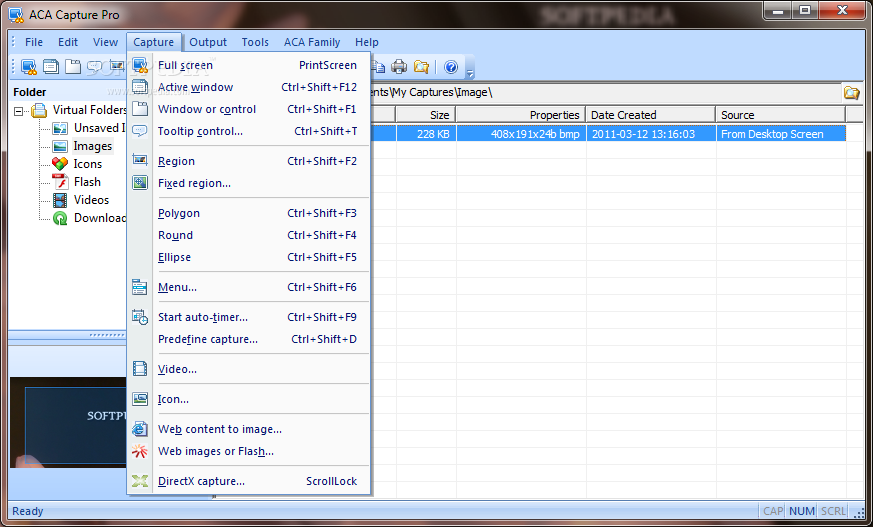873x527 pixels.
Task: Select Web content to image...
Action: coord(249,429)
